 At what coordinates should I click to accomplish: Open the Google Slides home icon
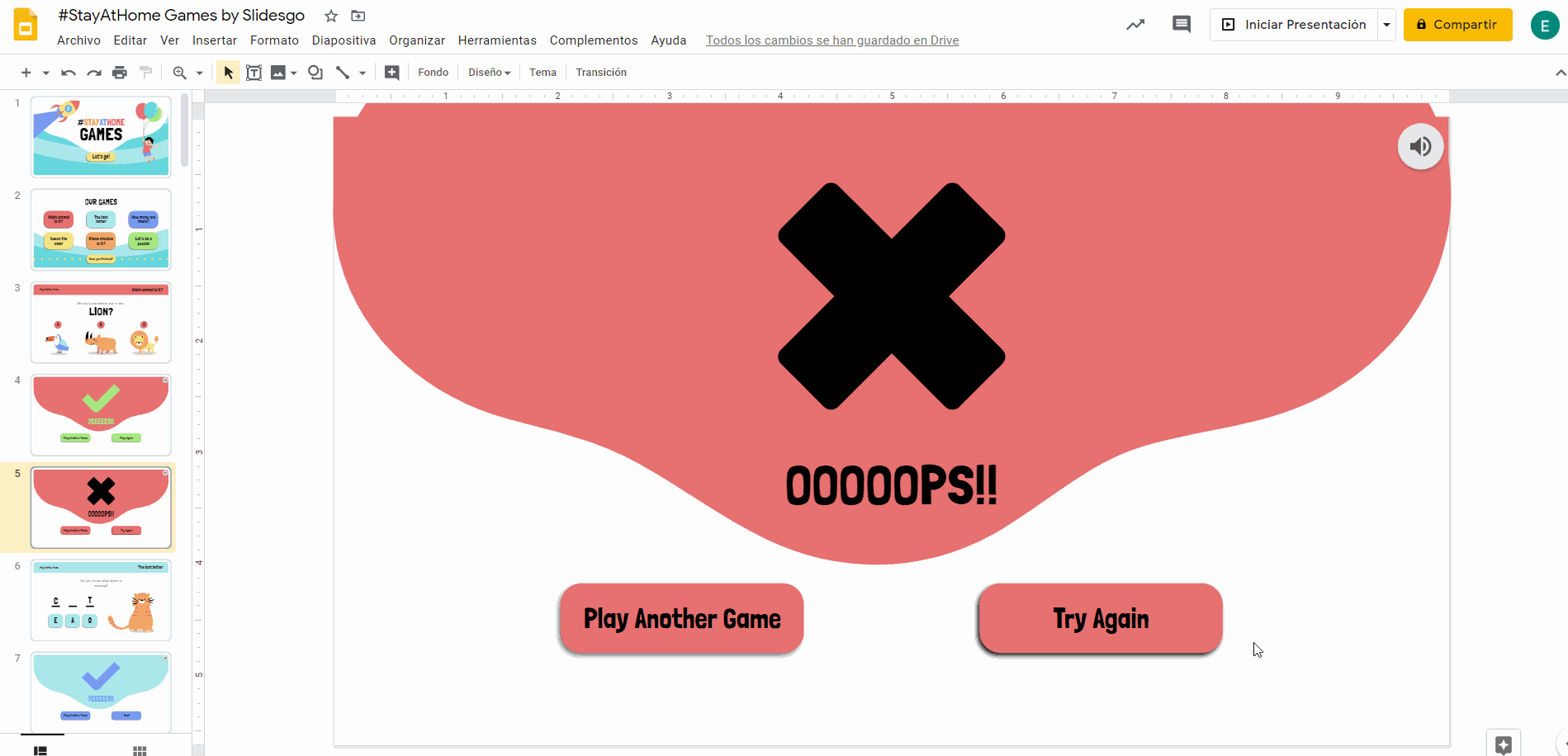(26, 25)
